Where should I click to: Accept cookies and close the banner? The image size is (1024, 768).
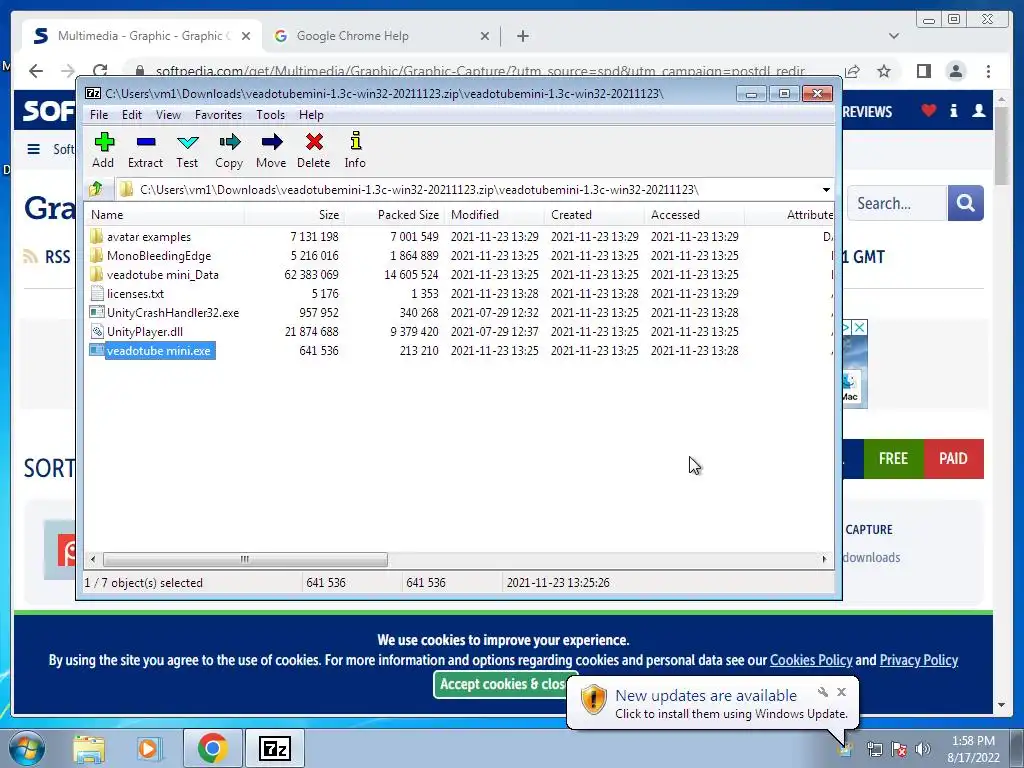[x=502, y=684]
